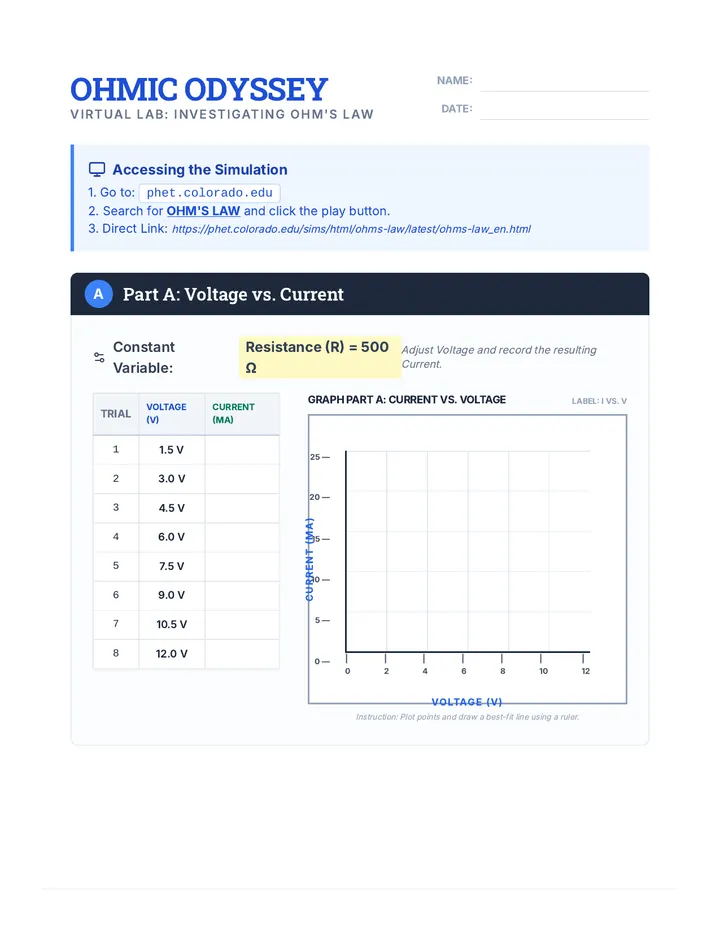Click the 10.5 V voltage cell
Image resolution: width=720 pixels, height=932 pixels.
171,625
